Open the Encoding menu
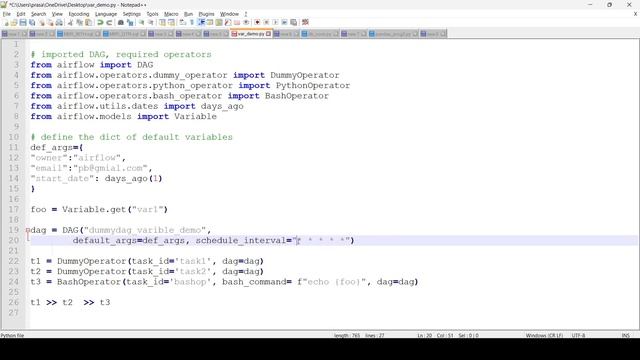The height and width of the screenshot is (360, 640). (x=78, y=14)
